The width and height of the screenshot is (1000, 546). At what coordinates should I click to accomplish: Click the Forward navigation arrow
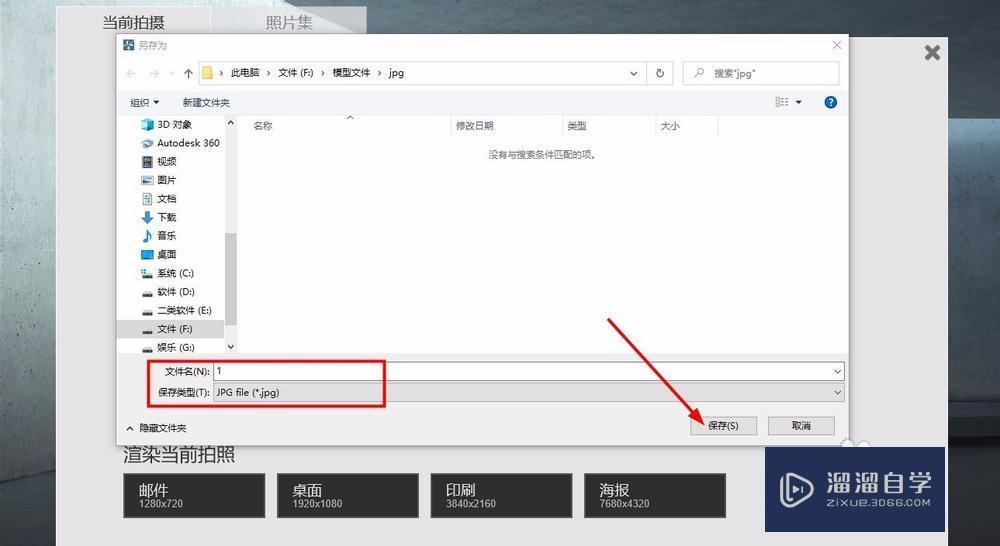point(154,73)
